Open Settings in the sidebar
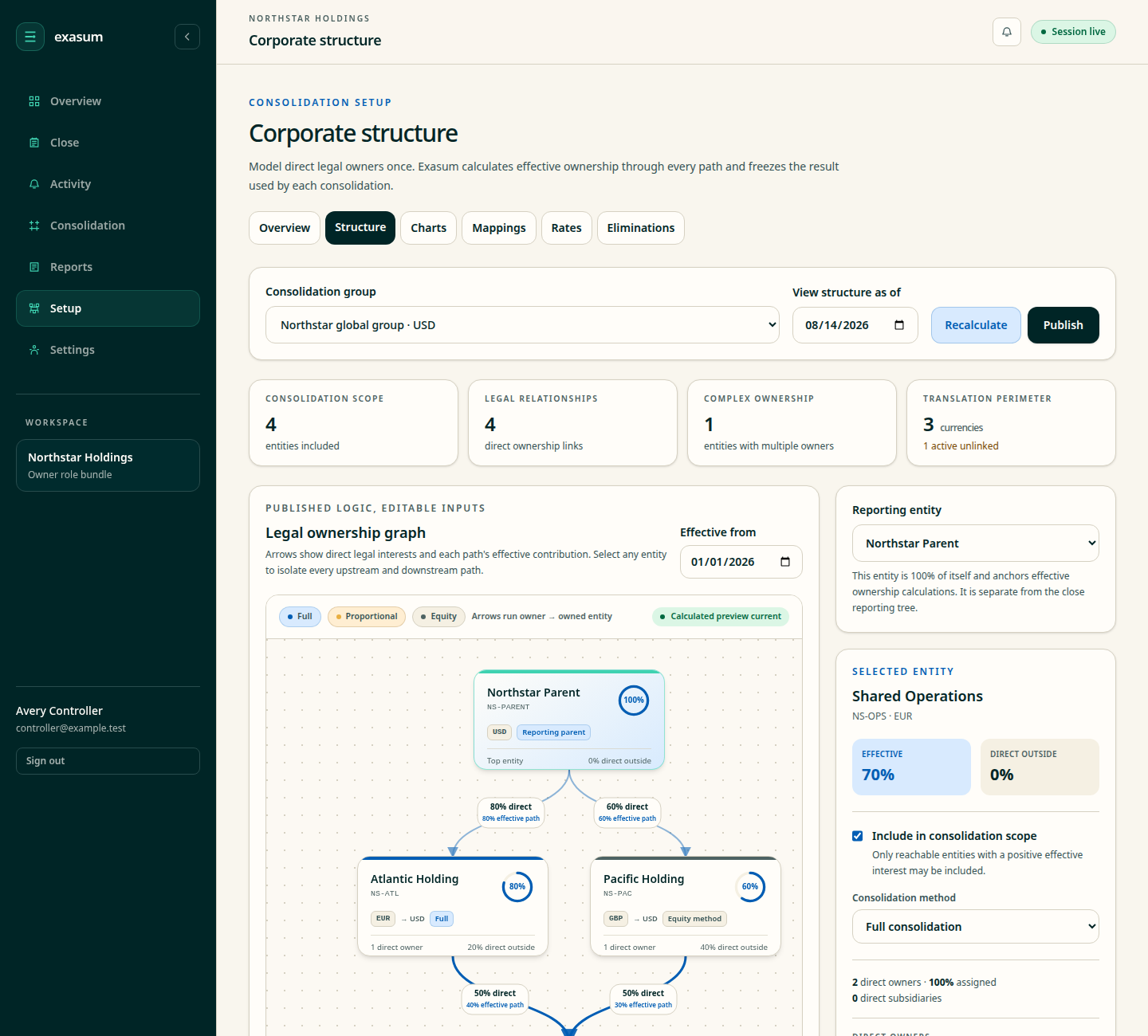 point(108,350)
